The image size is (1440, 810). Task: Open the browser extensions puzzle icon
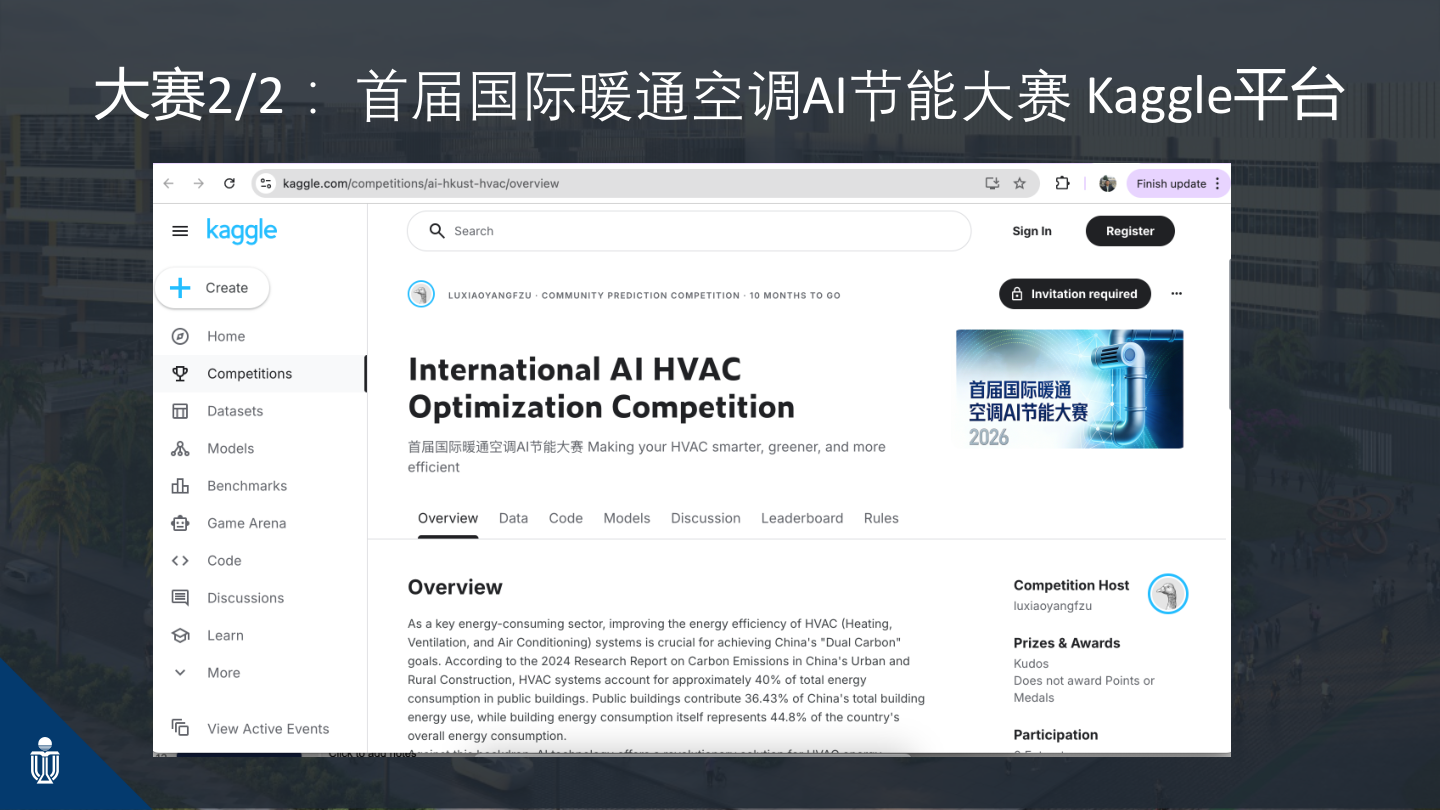click(1062, 183)
